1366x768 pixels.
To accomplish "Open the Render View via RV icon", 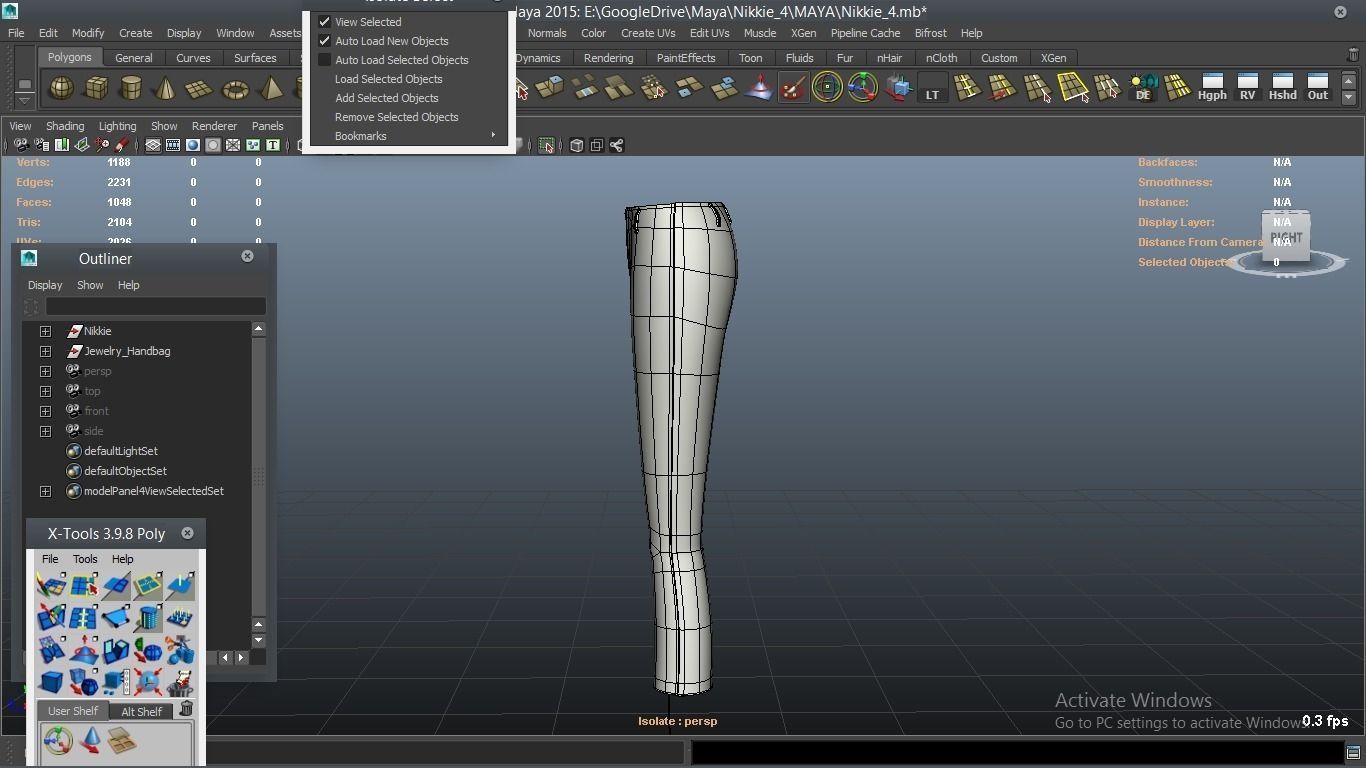I will (x=1247, y=88).
